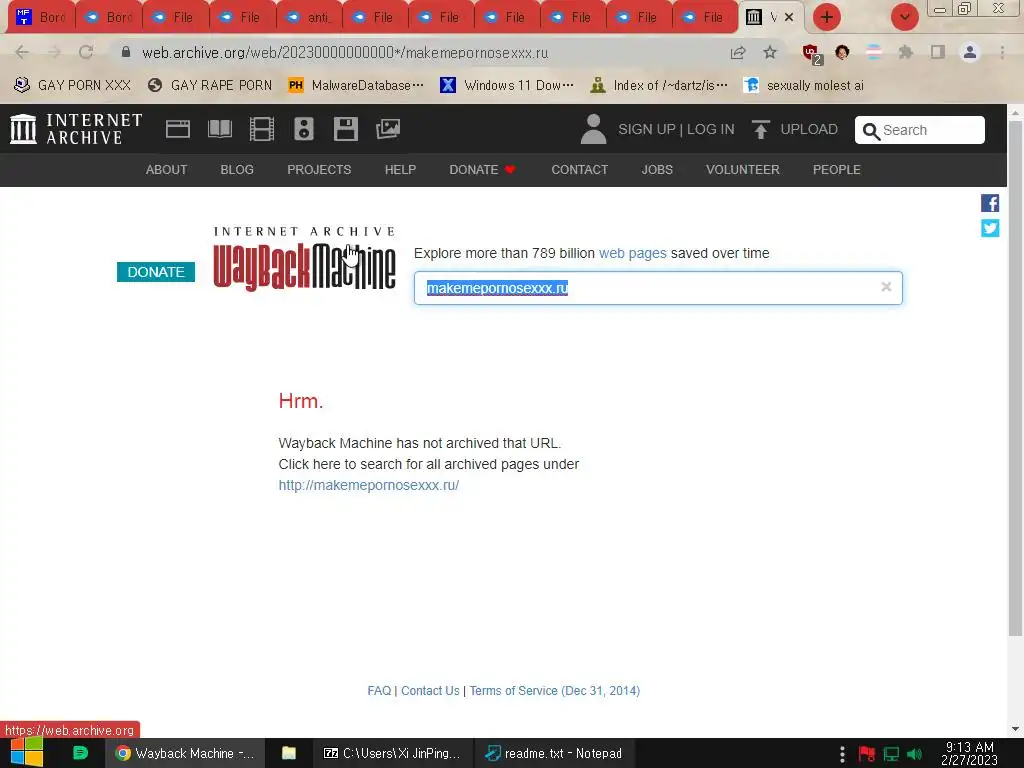Open the C:\Users 7-Zip taskbar item
This screenshot has height=768, width=1024.
click(x=392, y=753)
